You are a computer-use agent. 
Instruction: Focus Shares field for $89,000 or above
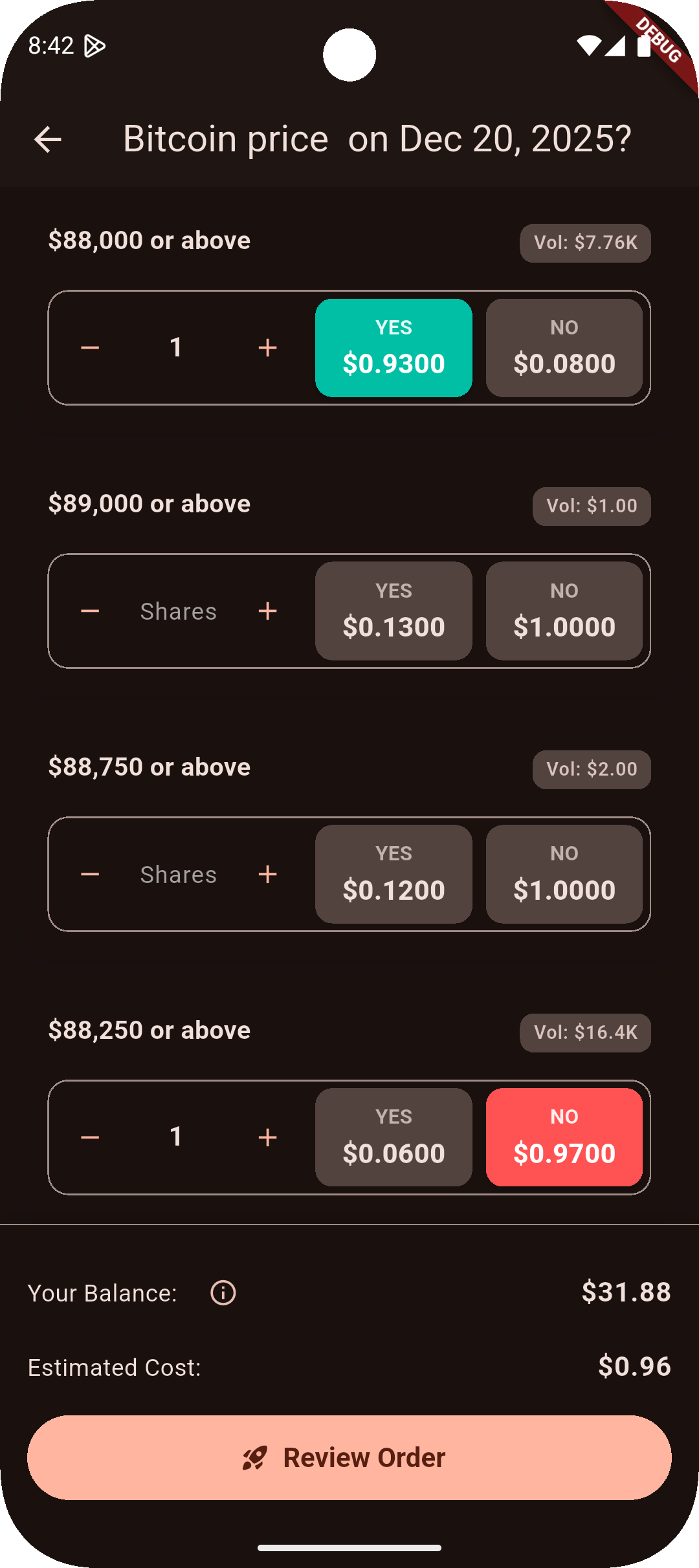click(x=178, y=611)
